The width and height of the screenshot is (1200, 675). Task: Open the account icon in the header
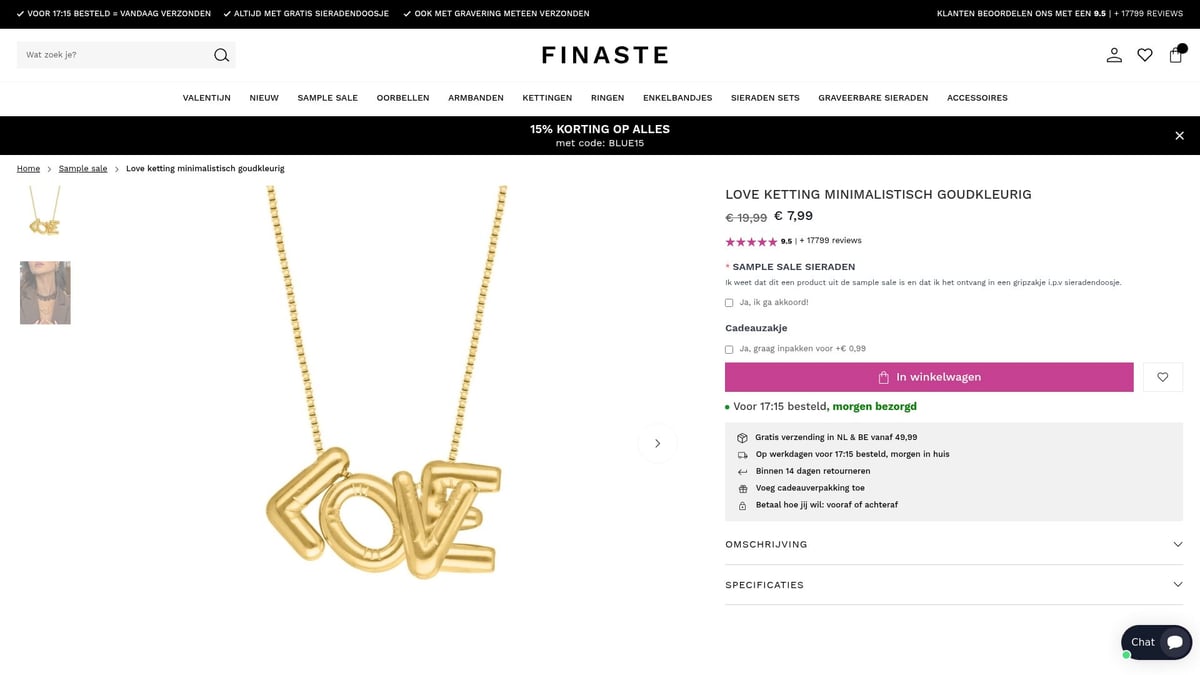pos(1114,55)
